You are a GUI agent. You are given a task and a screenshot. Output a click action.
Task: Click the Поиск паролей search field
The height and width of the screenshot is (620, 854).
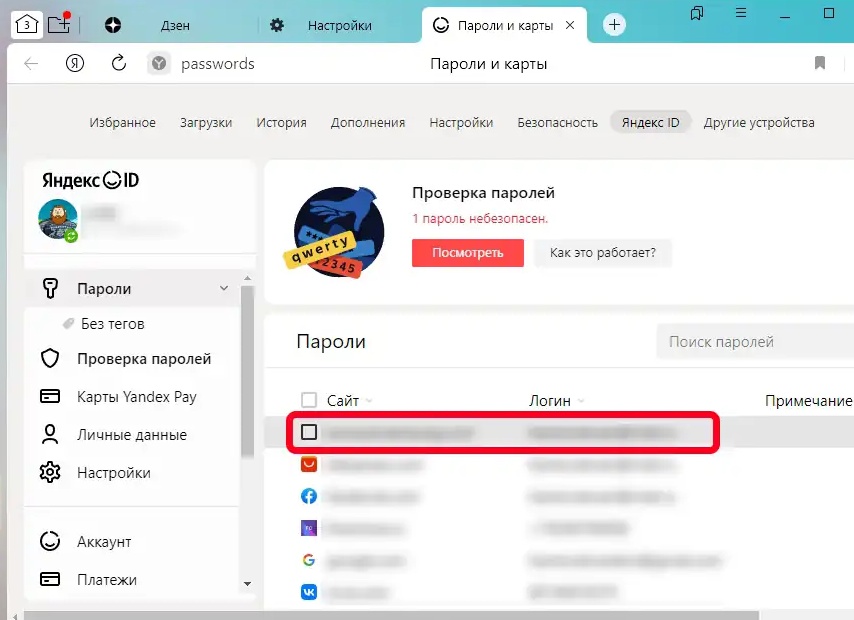coord(755,342)
